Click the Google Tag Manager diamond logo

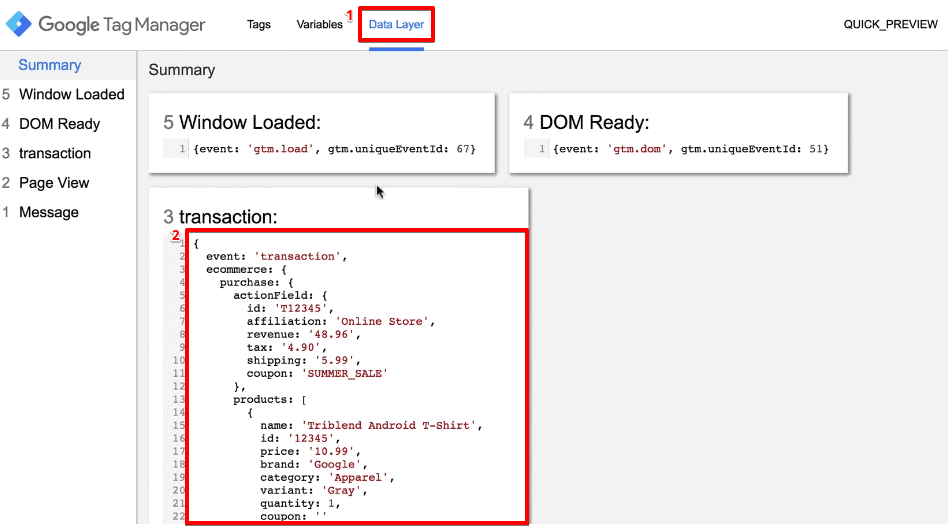point(19,24)
